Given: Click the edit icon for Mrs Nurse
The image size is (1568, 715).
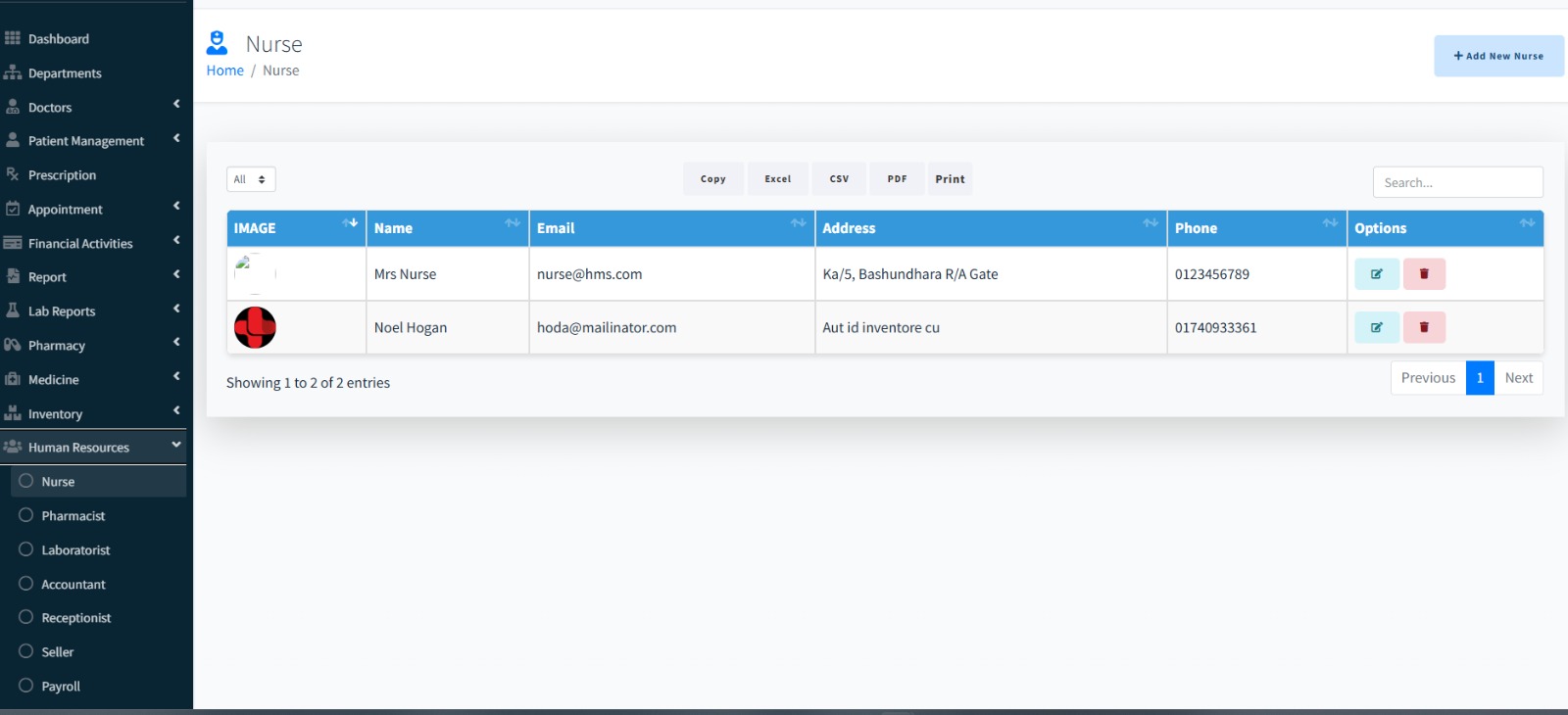Looking at the screenshot, I should [1377, 274].
